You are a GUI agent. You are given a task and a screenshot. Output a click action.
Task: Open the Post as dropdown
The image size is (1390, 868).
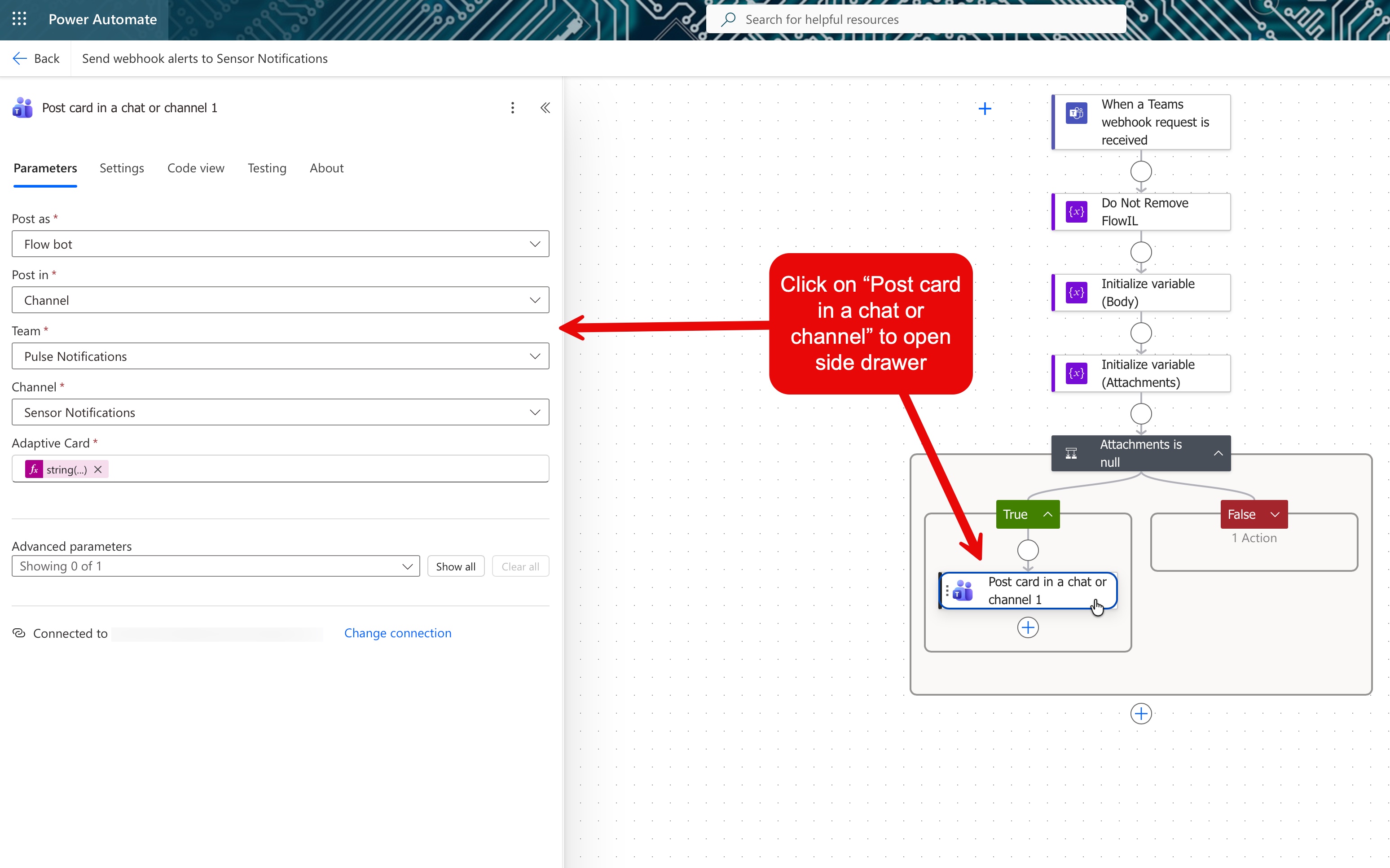click(280, 244)
